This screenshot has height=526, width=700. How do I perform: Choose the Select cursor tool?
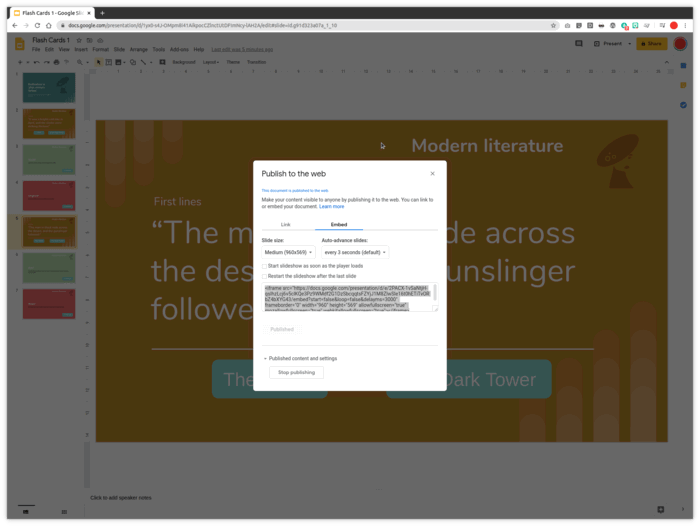pos(99,63)
